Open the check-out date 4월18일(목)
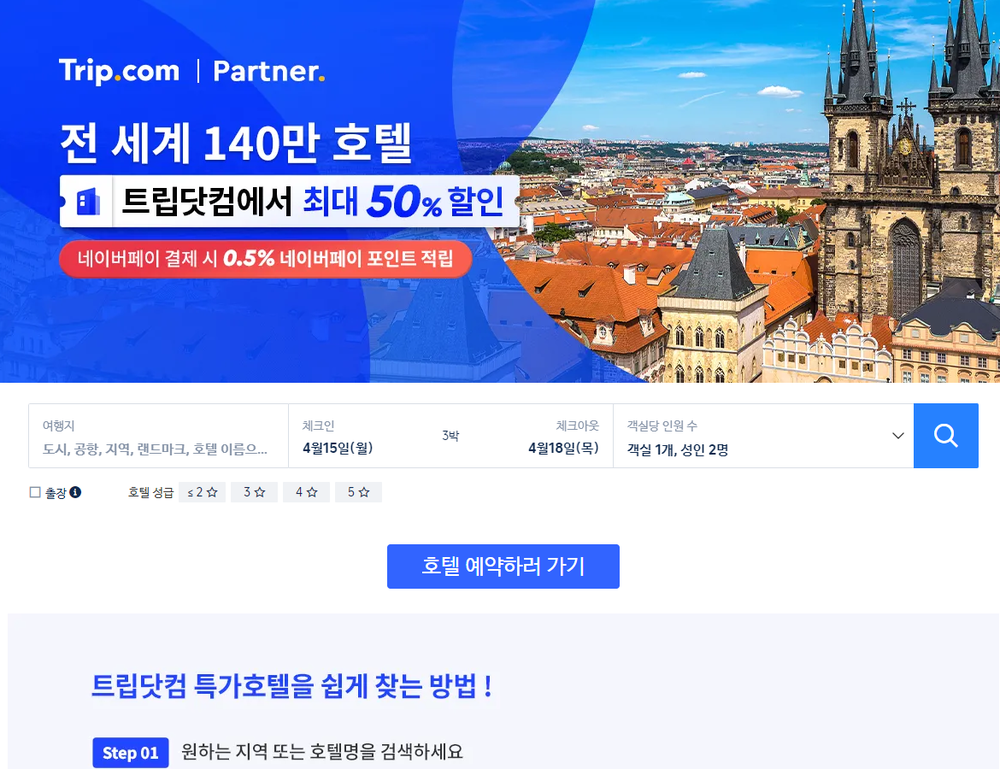Image resolution: width=1000 pixels, height=769 pixels. pyautogui.click(x=563, y=448)
